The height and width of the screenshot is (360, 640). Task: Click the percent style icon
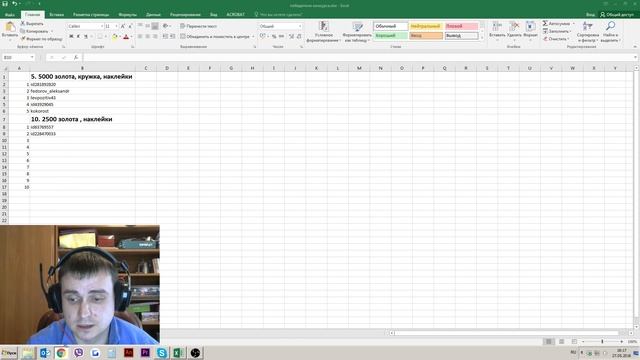tap(274, 37)
